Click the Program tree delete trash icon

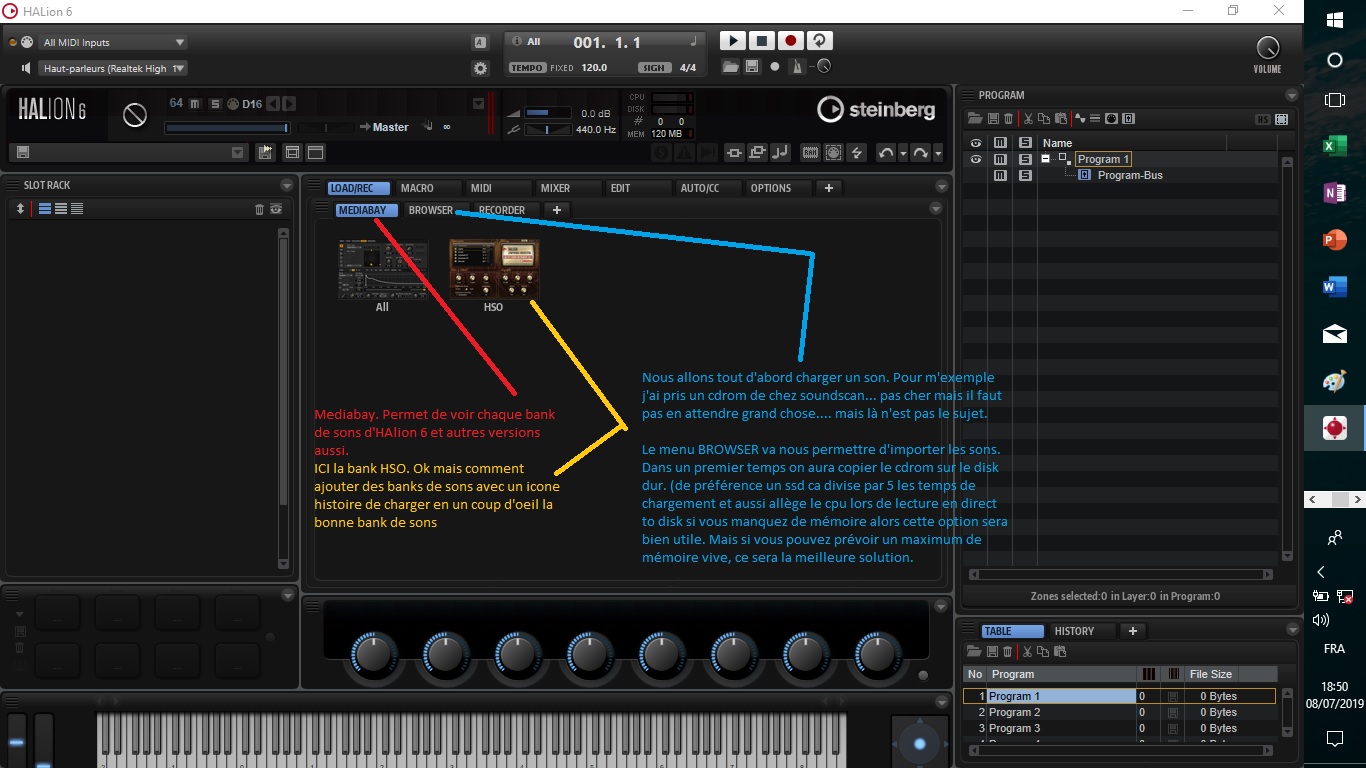pos(1008,119)
